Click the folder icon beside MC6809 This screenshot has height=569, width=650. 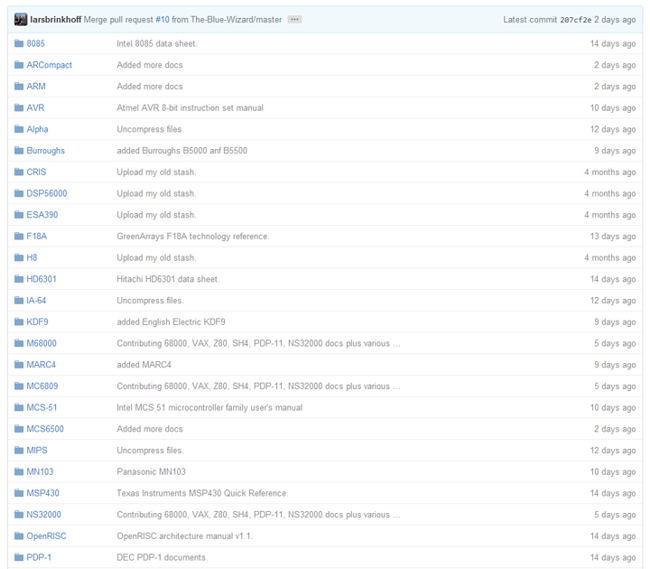(x=19, y=386)
